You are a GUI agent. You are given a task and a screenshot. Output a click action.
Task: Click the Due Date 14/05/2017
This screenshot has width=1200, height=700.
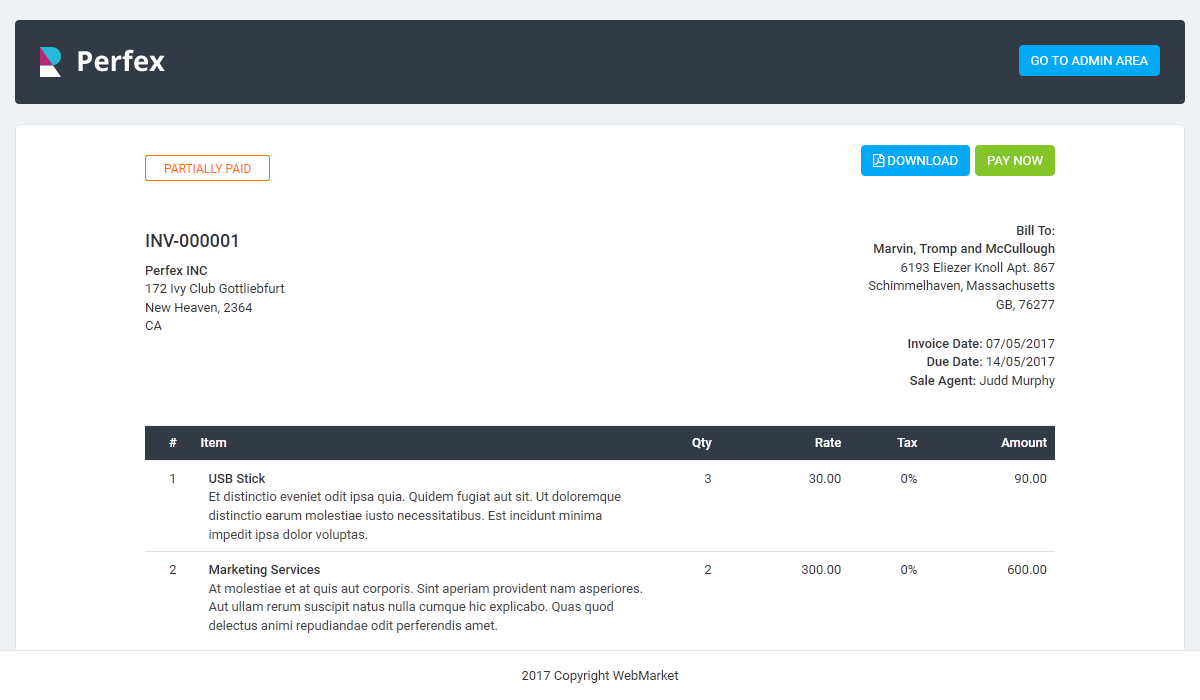(x=1020, y=362)
